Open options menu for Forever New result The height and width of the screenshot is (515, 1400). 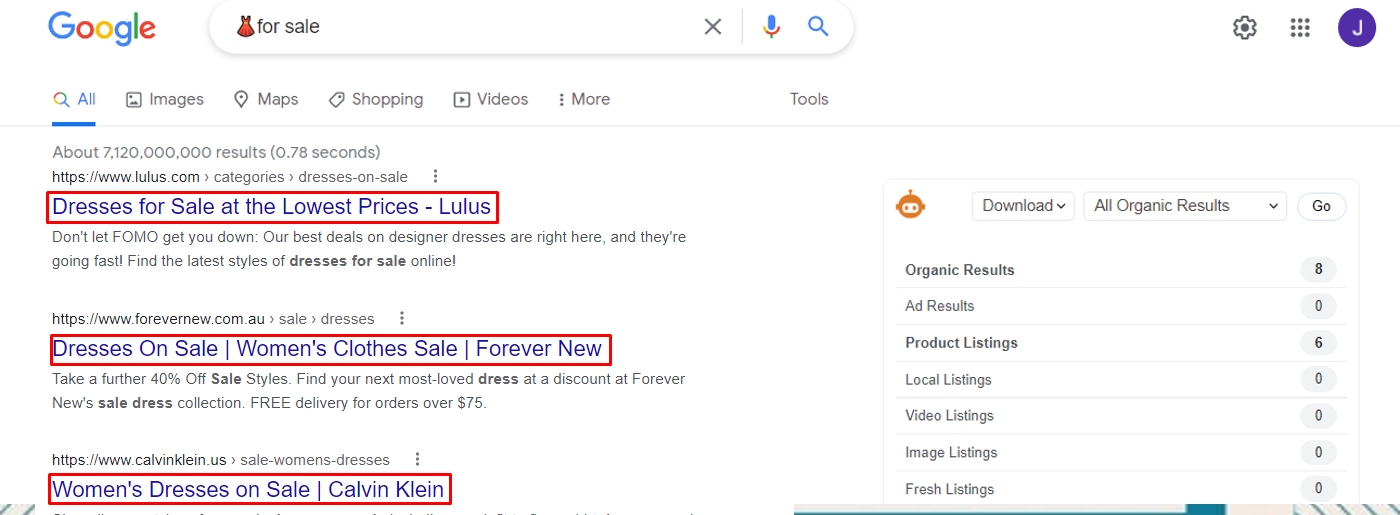coord(402,319)
